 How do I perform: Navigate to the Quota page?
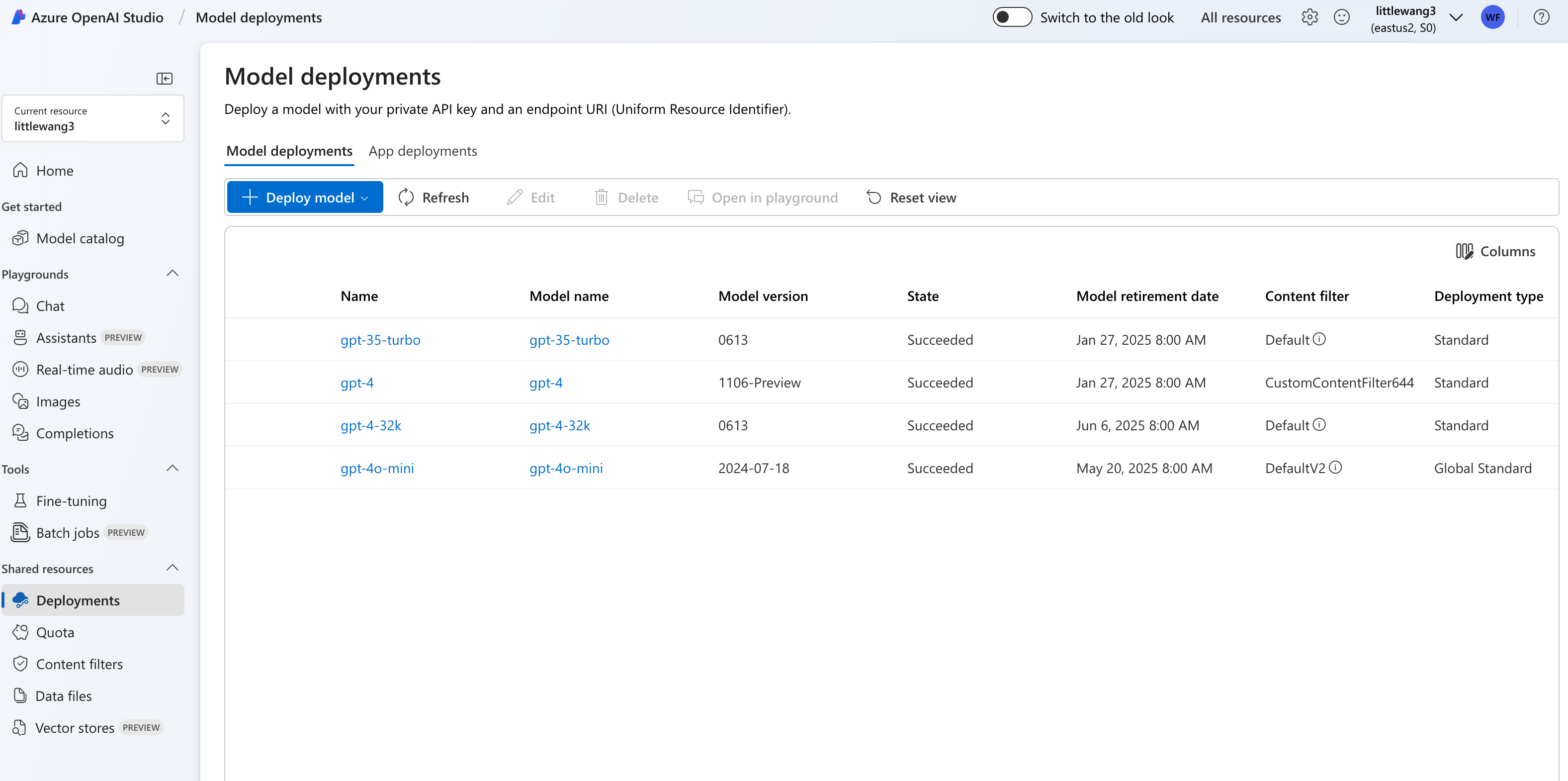point(93,632)
